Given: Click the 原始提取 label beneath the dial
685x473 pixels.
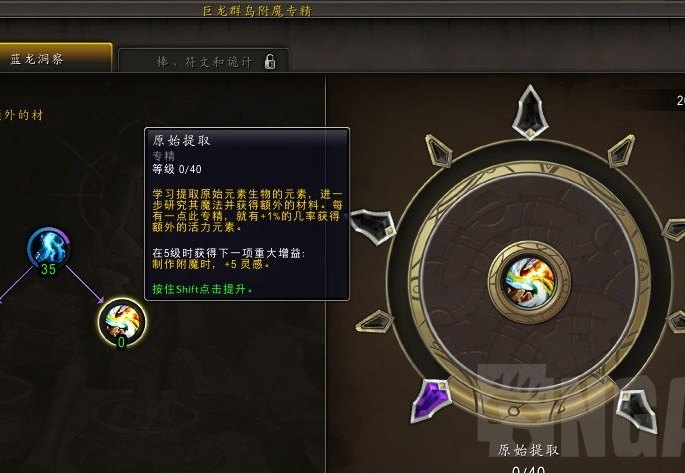Looking at the screenshot, I should pos(529,450).
